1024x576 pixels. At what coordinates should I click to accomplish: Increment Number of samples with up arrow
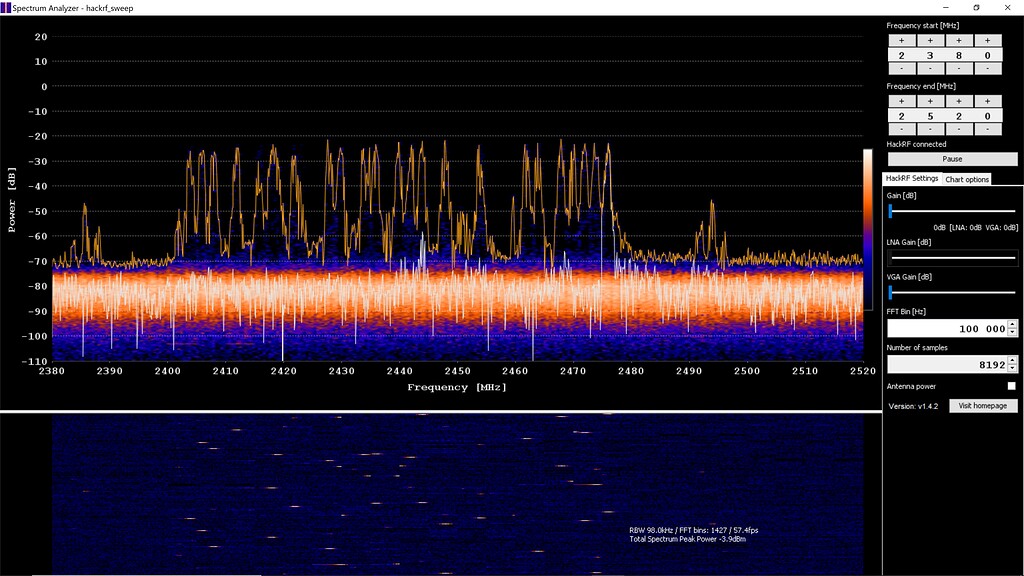[1012, 360]
